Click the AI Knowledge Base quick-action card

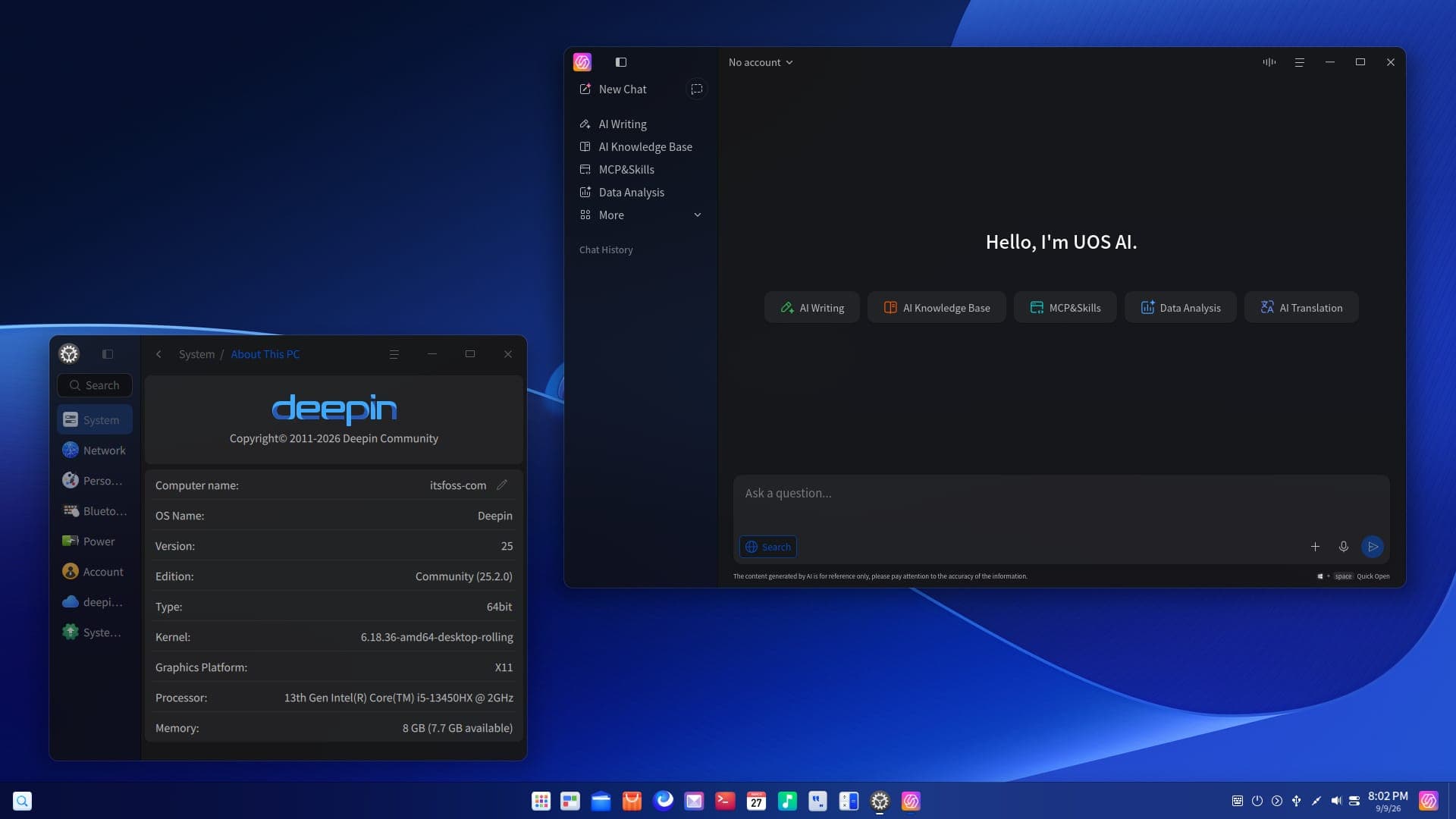937,308
